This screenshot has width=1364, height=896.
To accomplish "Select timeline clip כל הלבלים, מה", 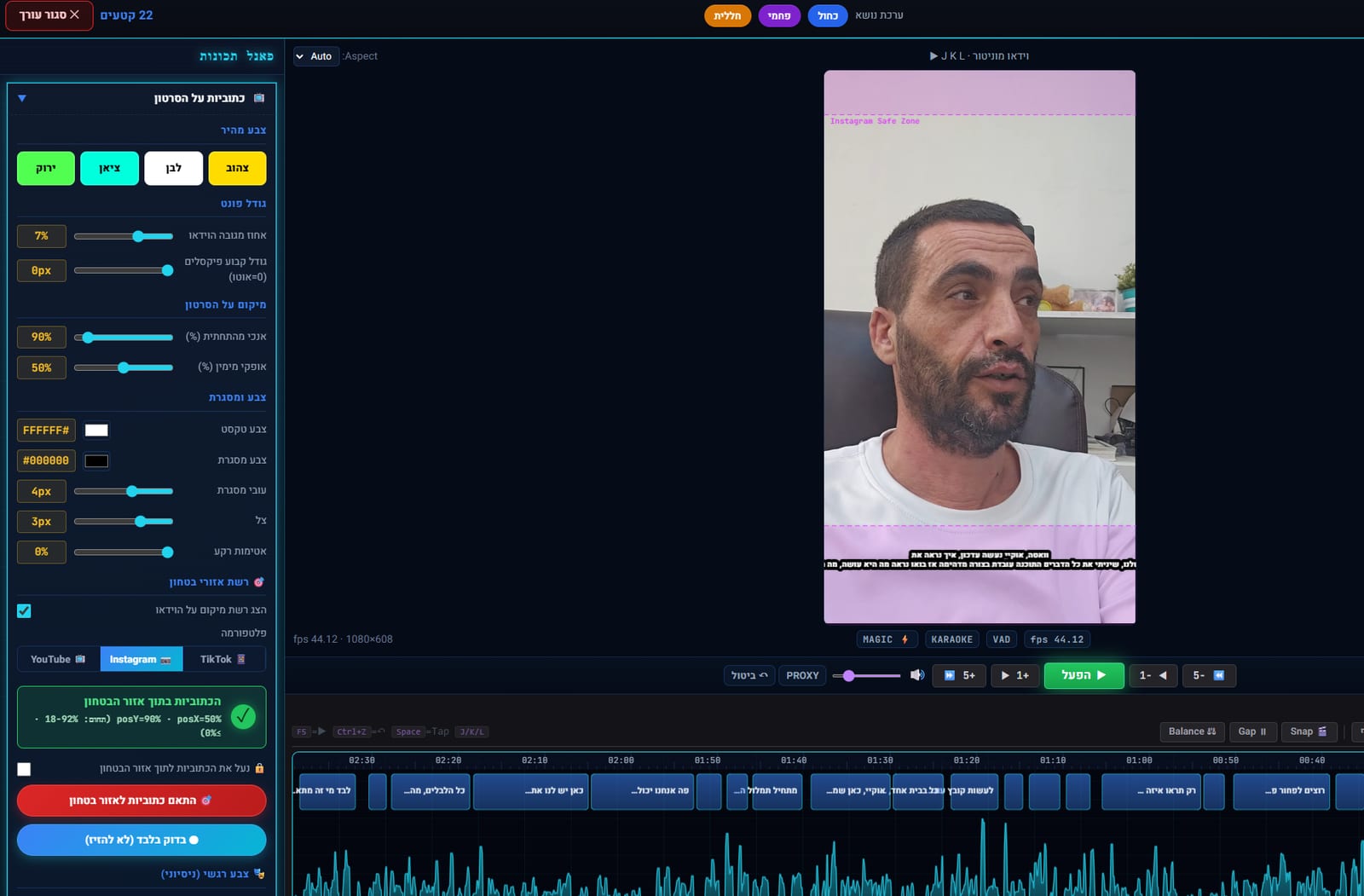I will click(431, 791).
